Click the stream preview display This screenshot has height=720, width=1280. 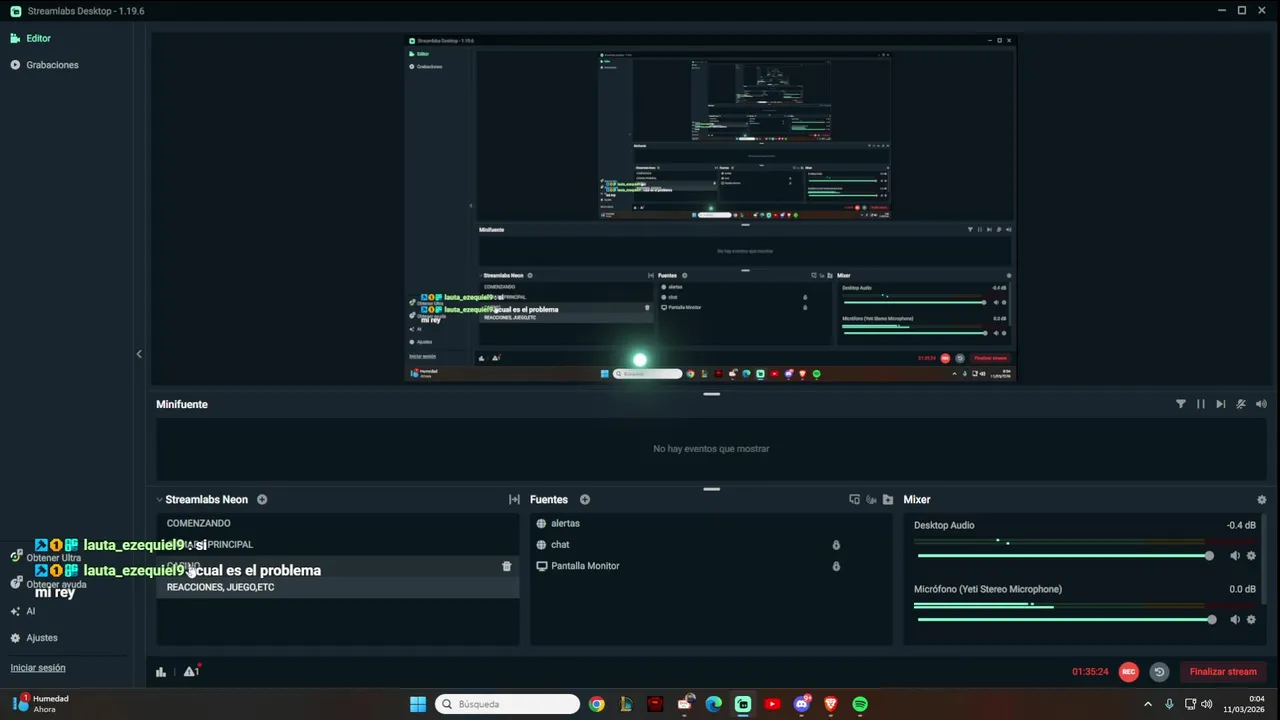tap(711, 208)
